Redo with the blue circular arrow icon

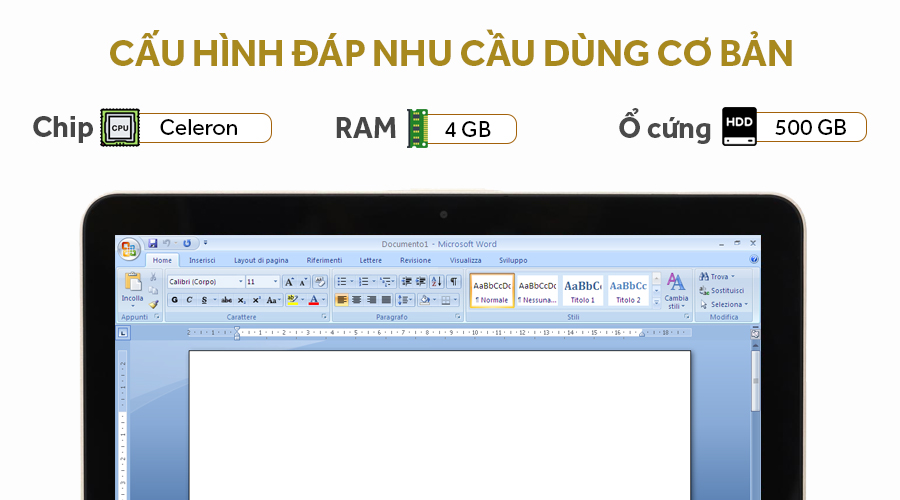(x=187, y=243)
